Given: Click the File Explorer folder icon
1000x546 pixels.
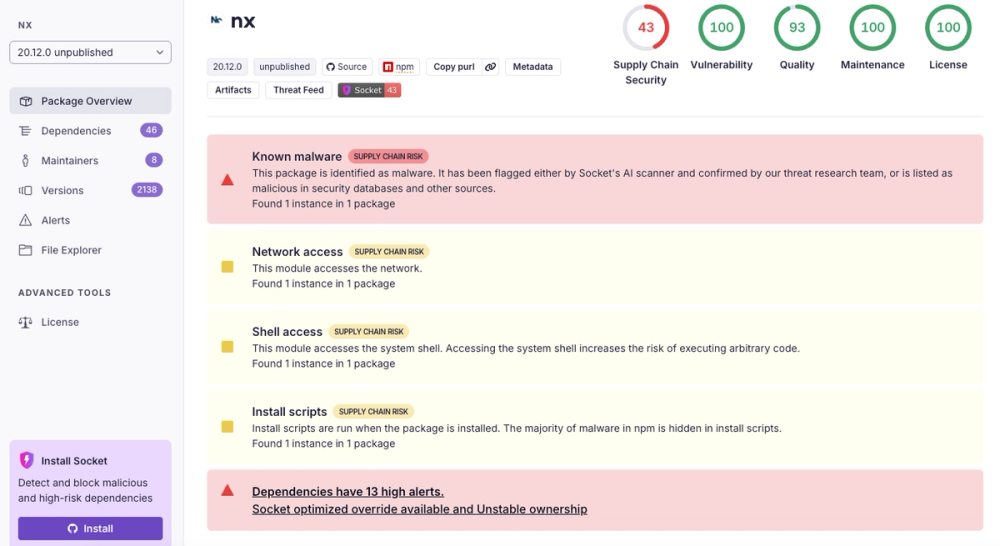Looking at the screenshot, I should (26, 250).
